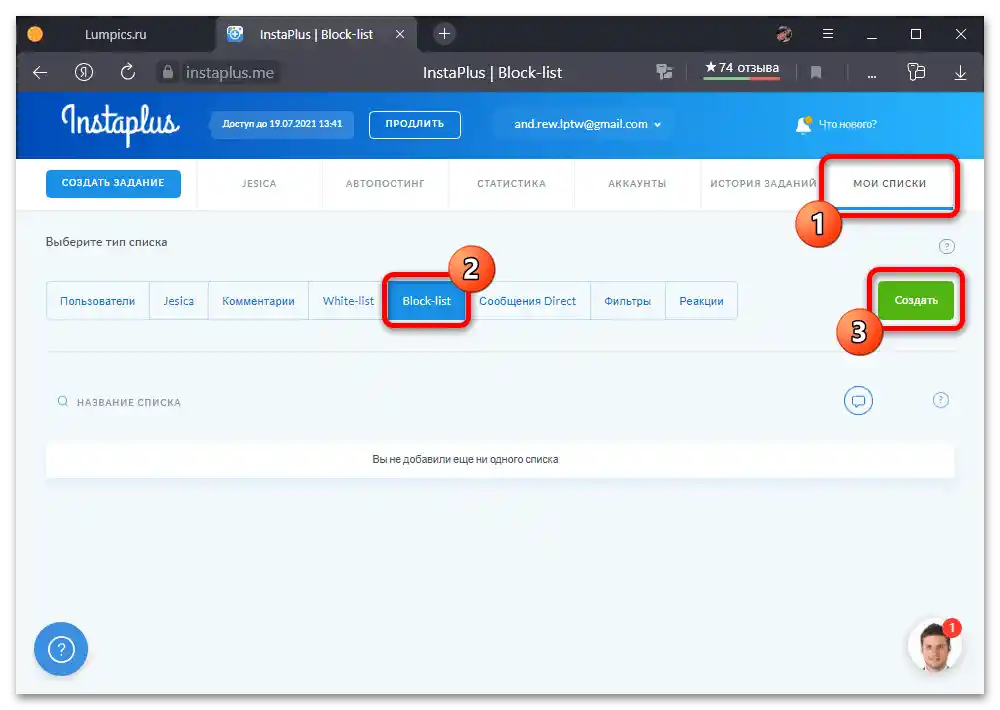The width and height of the screenshot is (1000, 710).
Task: Open the browser hamburger menu
Action: click(828, 34)
